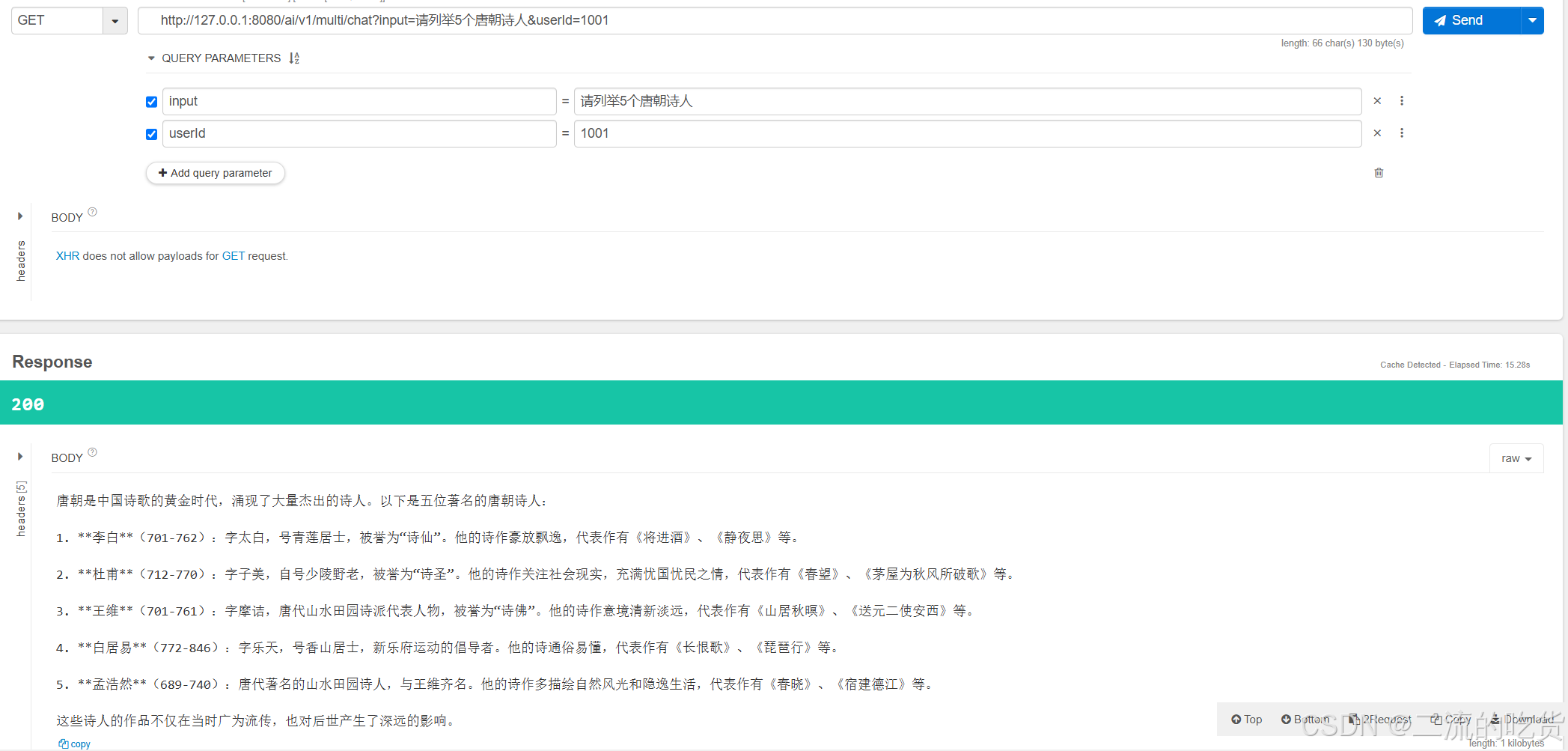Open more options for userId parameter
The height and width of the screenshot is (751, 1568).
1402,133
